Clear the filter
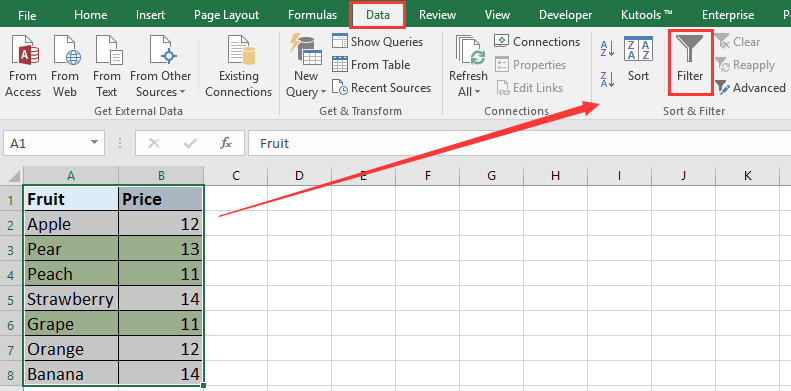This screenshot has height=391, width=791. coord(738,42)
